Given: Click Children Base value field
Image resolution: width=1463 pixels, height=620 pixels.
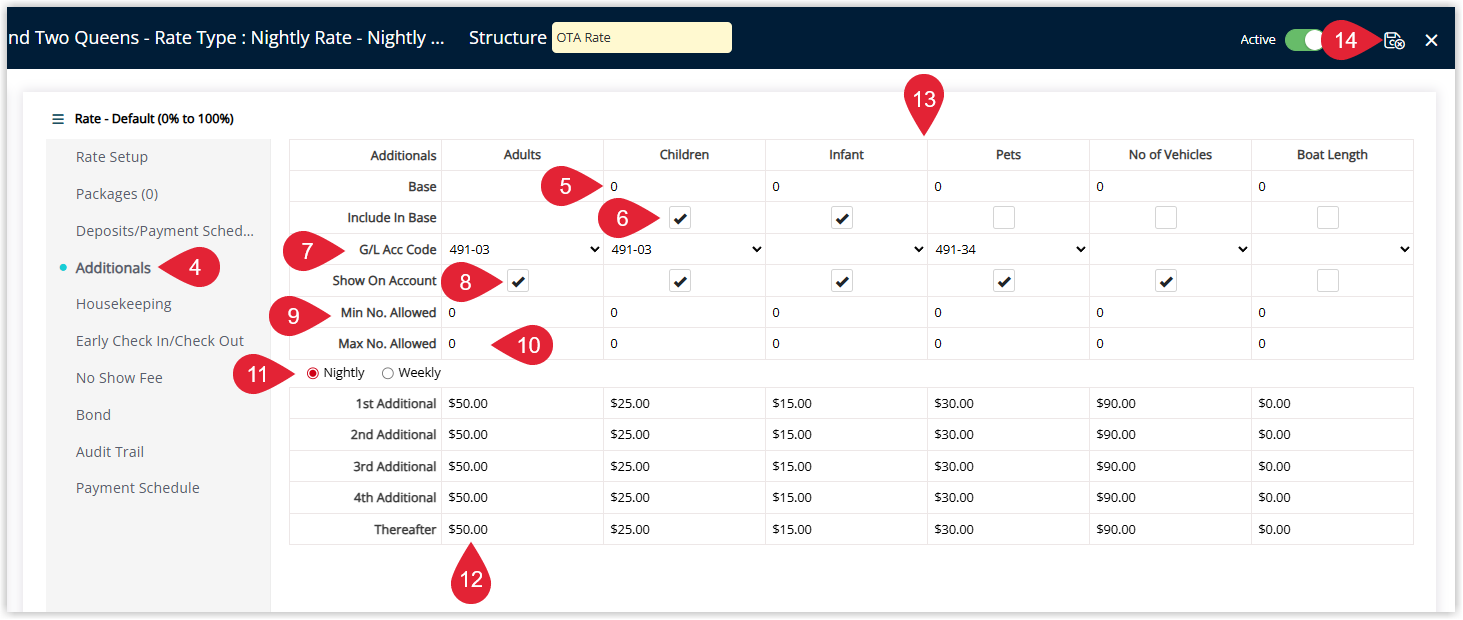Looking at the screenshot, I should point(684,187).
